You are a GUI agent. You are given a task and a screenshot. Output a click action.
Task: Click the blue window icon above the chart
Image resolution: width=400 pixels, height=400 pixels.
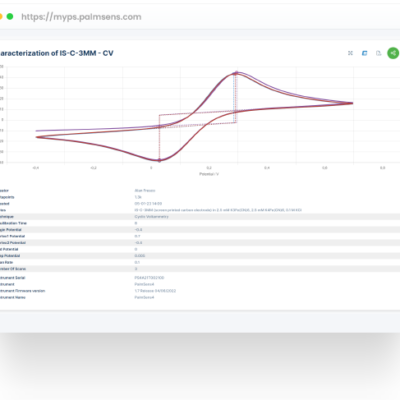364,53
